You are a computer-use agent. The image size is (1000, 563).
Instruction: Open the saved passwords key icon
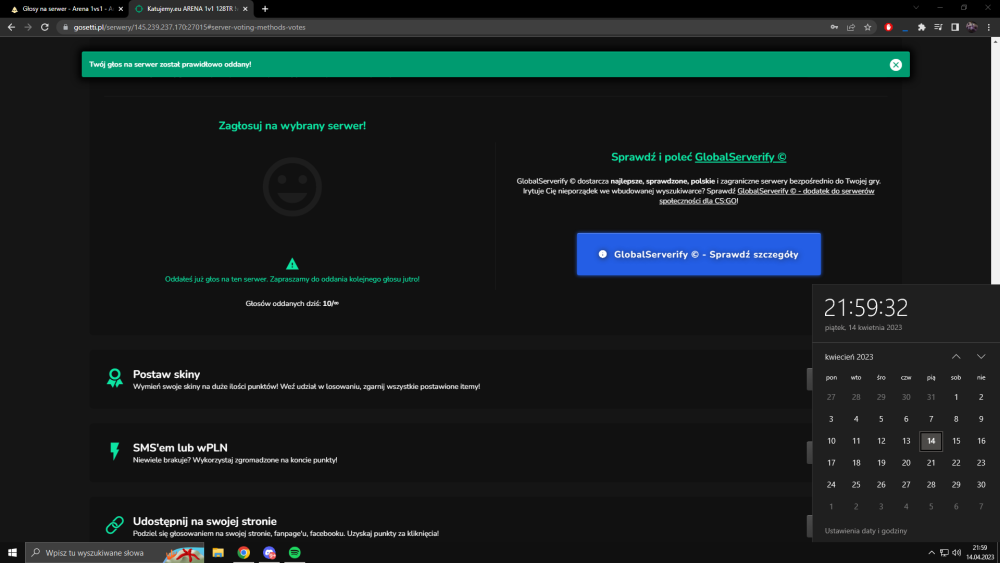coord(834,27)
